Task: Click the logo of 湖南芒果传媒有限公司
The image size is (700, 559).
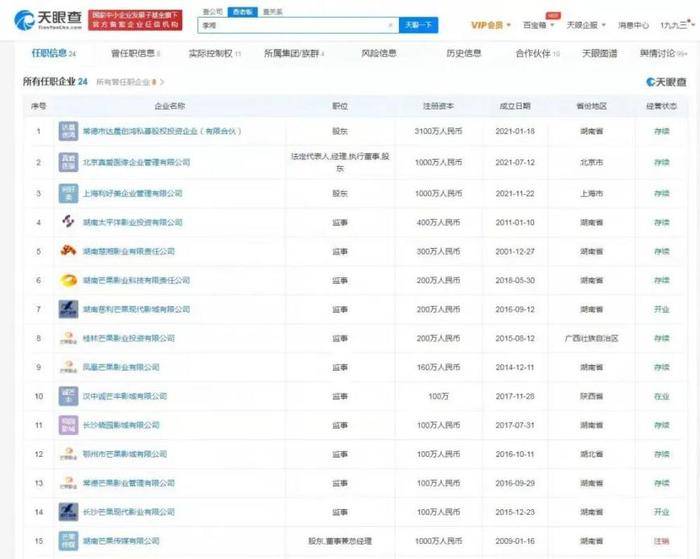Action: [x=69, y=540]
